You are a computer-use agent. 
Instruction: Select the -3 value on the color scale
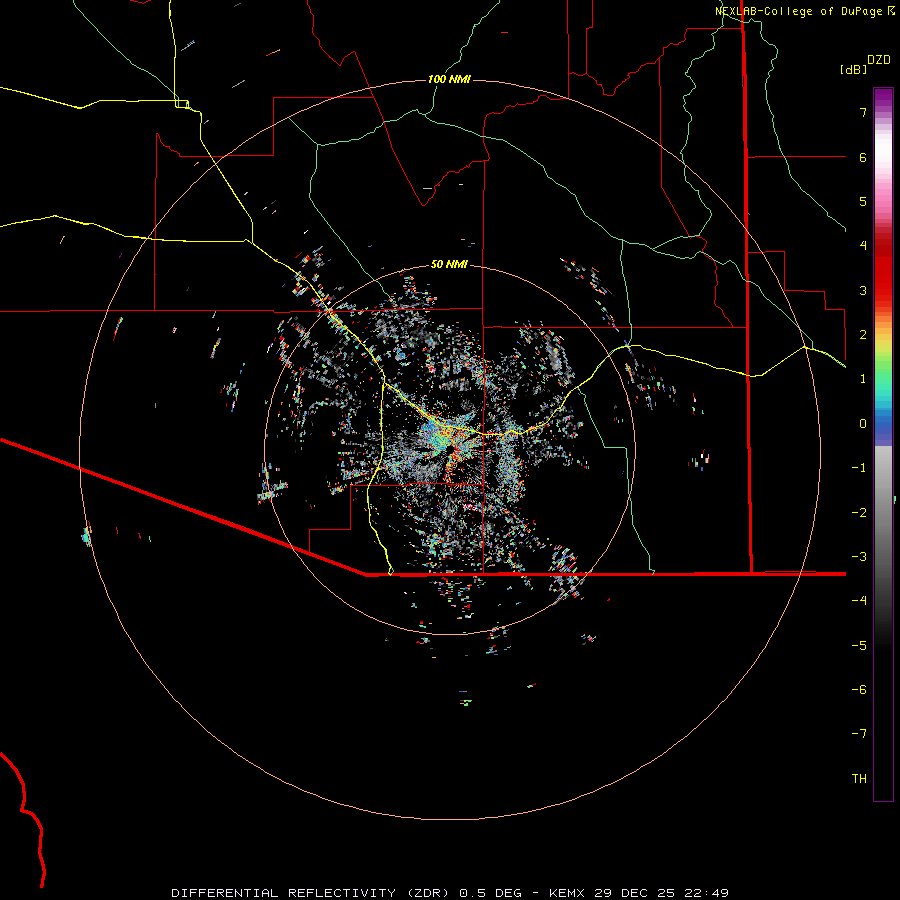pos(859,557)
